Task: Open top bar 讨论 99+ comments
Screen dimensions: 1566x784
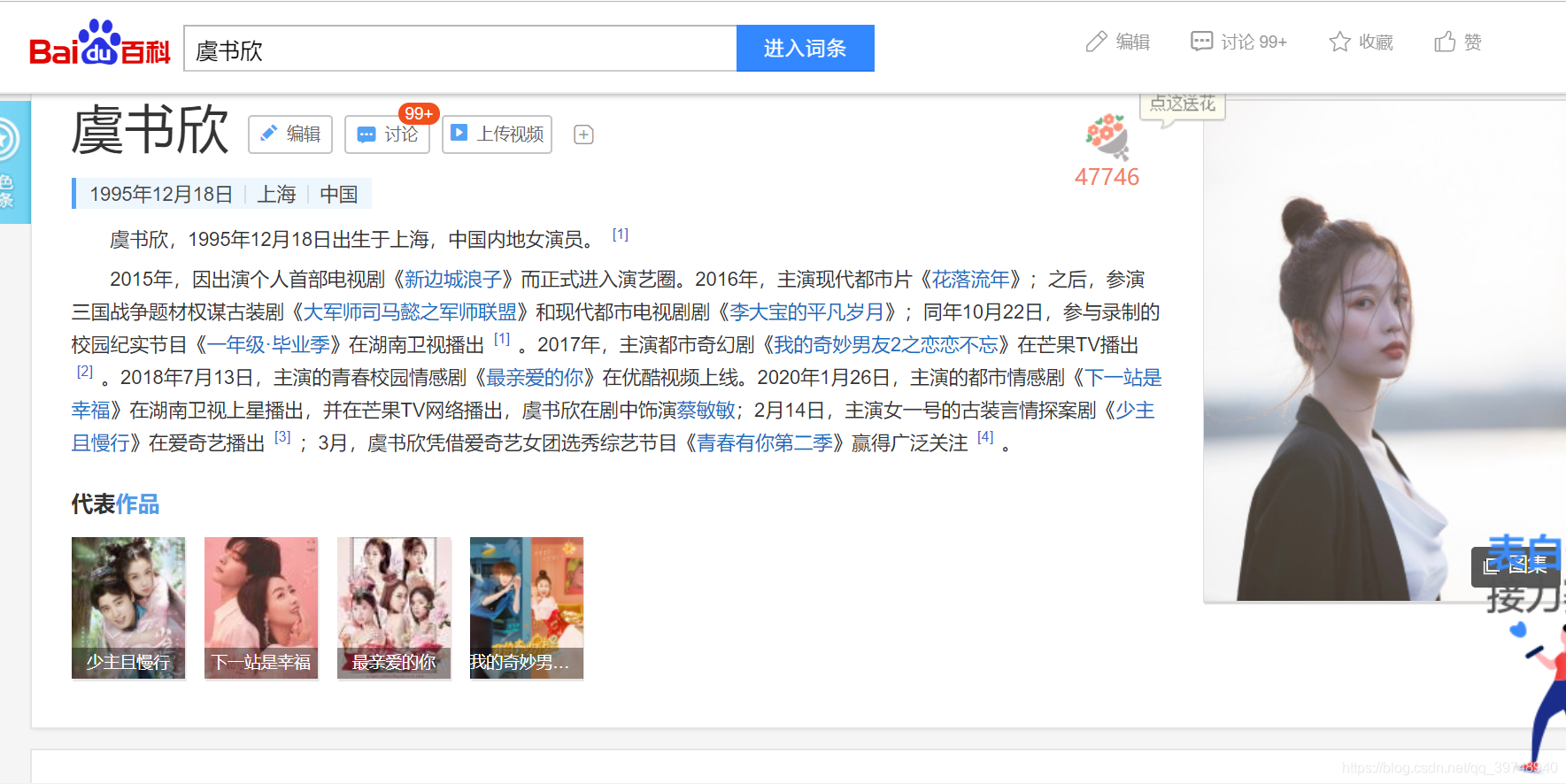Action: tap(1238, 42)
